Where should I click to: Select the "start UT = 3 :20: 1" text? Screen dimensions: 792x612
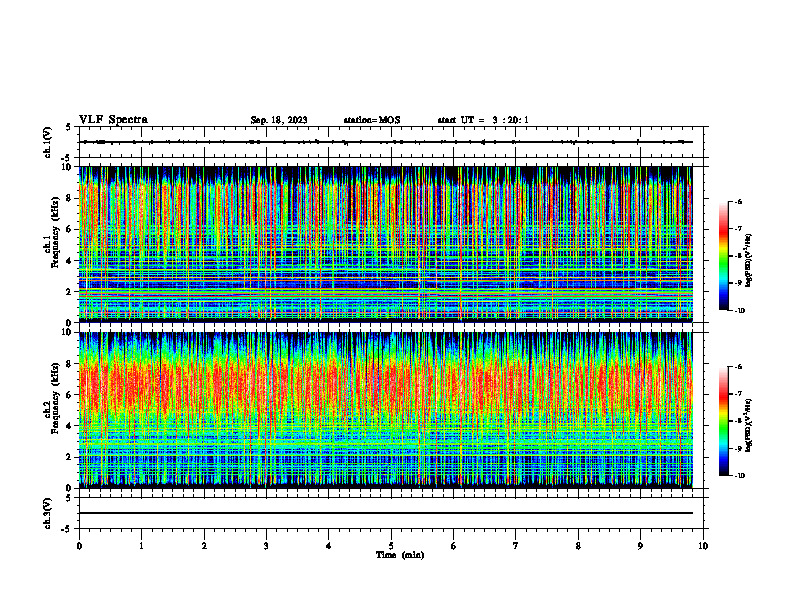click(x=483, y=120)
